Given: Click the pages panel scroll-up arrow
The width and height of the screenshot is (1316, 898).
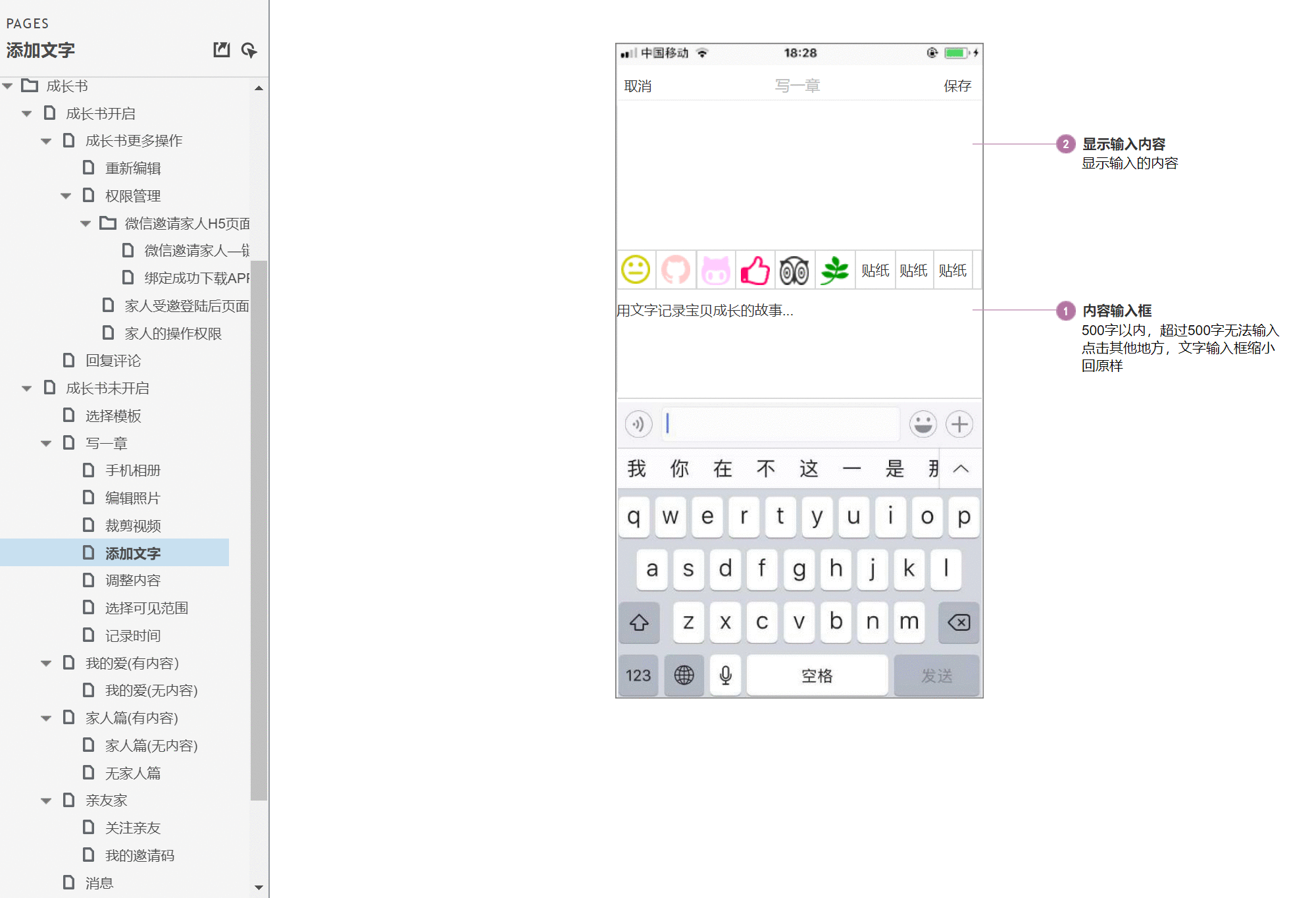Looking at the screenshot, I should pyautogui.click(x=259, y=88).
